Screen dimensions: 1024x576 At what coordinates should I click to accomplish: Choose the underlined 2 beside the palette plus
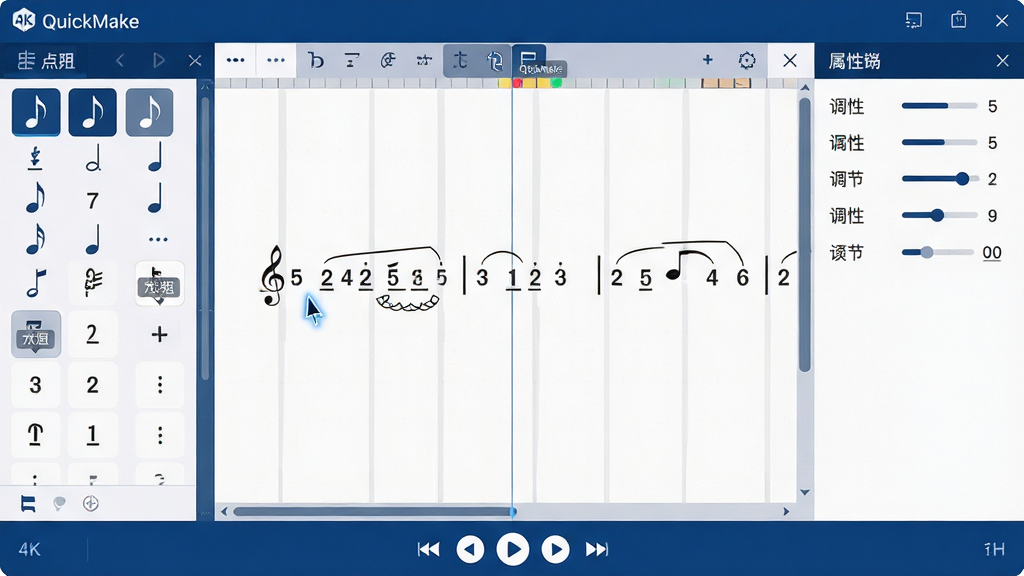93,334
